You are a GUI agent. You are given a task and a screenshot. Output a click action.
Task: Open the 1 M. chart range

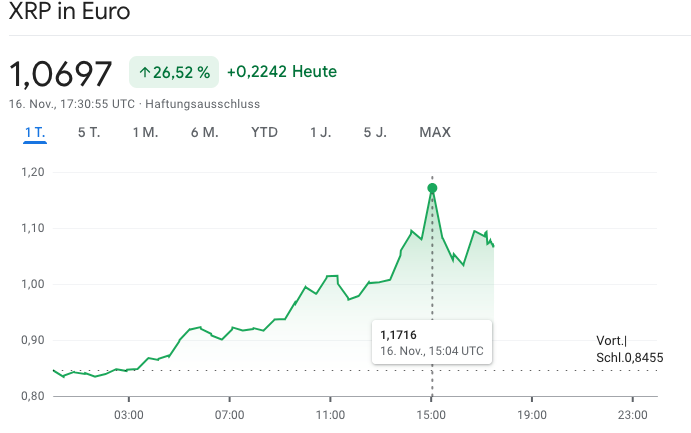coord(145,132)
